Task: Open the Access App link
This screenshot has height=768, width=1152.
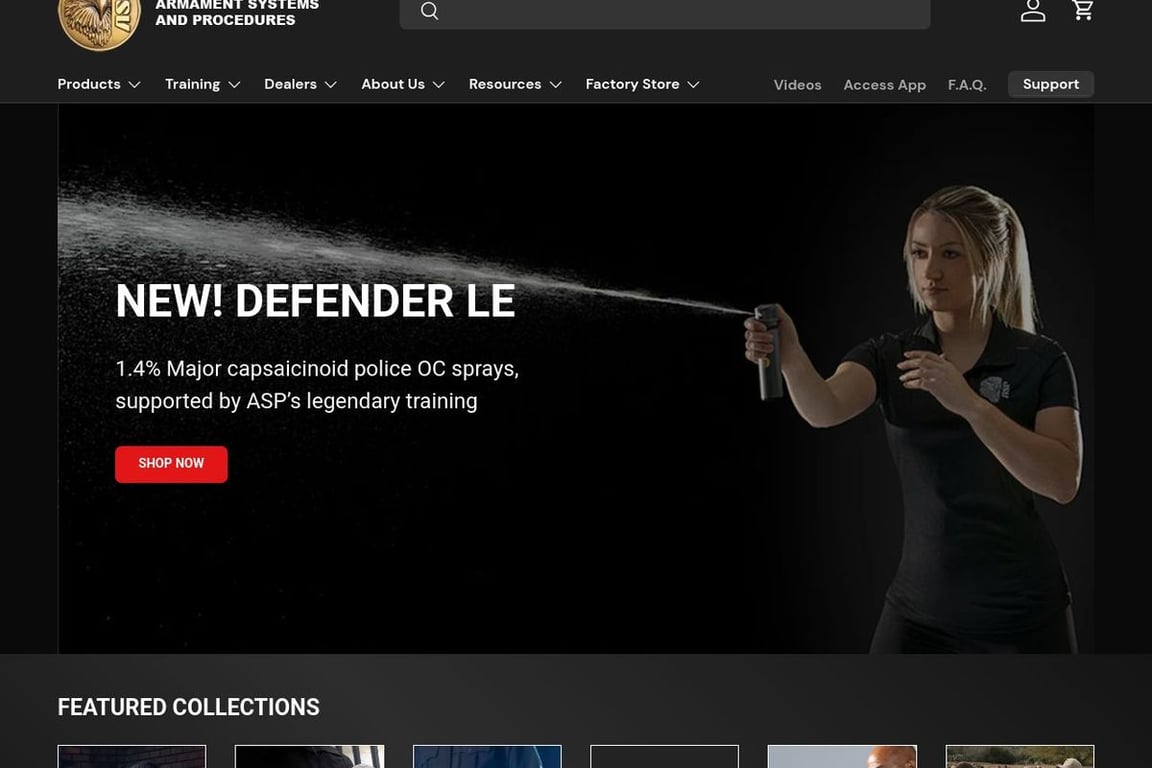Action: [x=885, y=85]
